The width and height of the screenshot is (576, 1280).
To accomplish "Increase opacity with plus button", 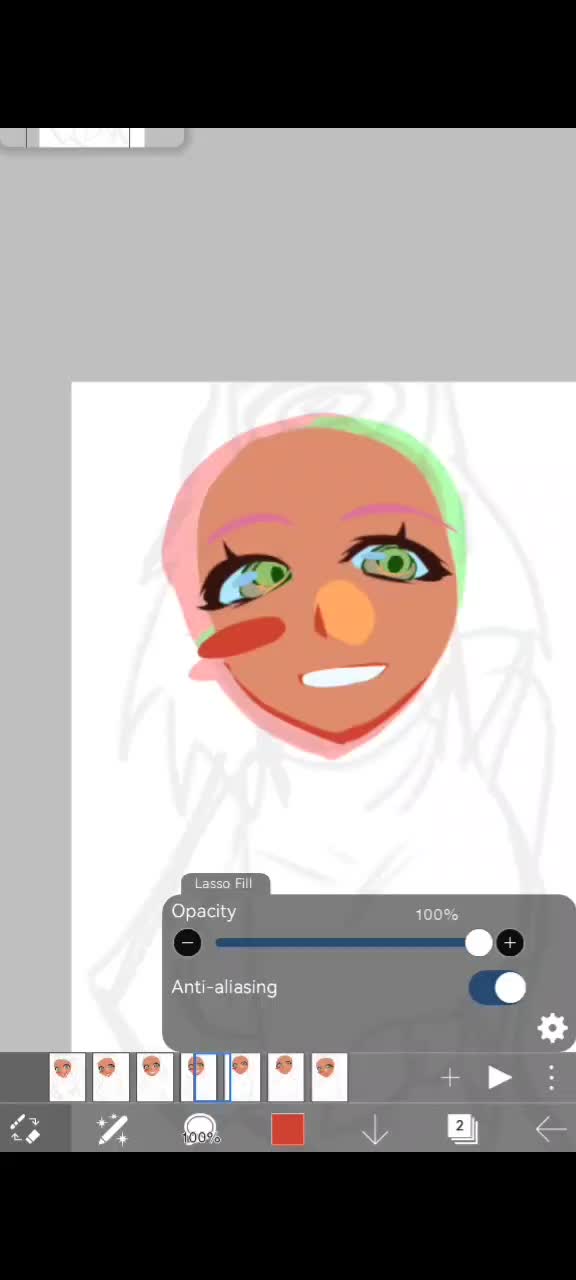I will [x=510, y=943].
